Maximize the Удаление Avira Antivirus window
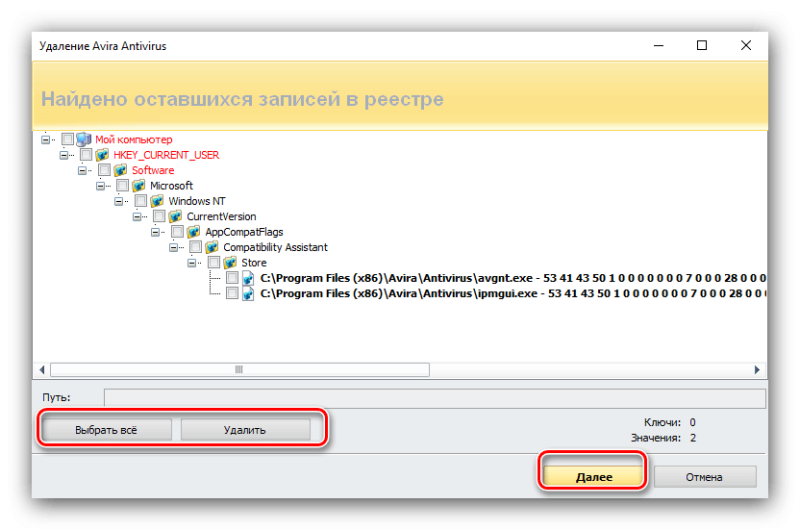The height and width of the screenshot is (530, 800). pos(702,45)
